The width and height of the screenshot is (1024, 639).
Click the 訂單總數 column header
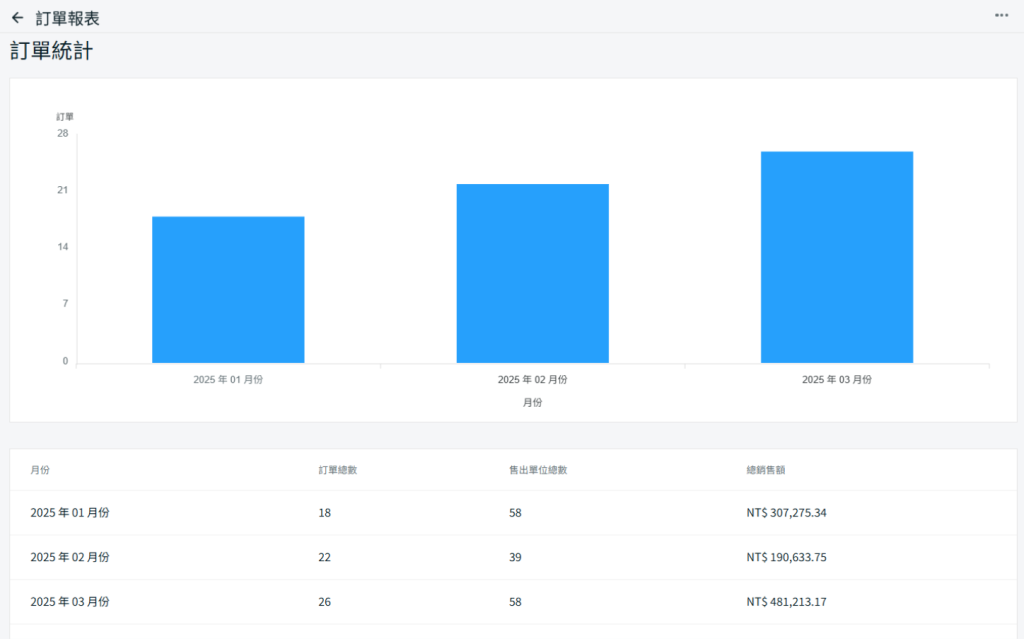click(338, 470)
